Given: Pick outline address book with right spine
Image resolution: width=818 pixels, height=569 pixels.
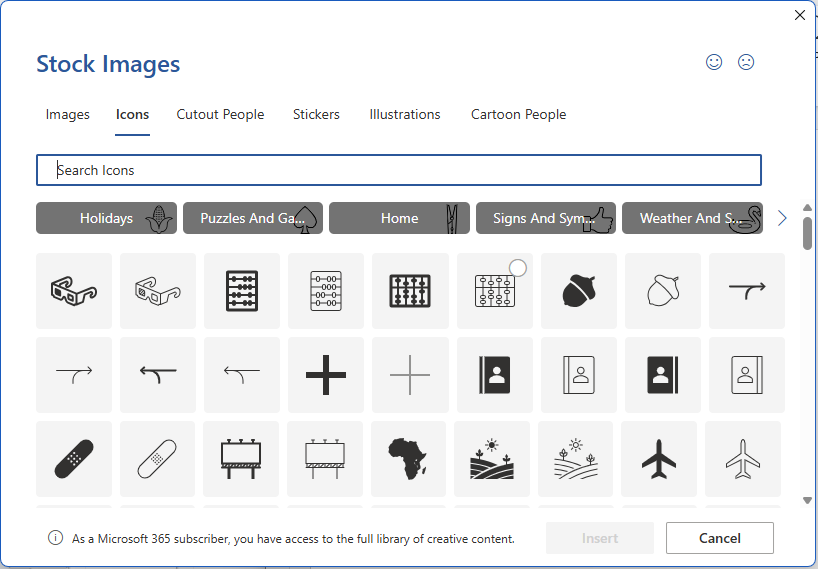Looking at the screenshot, I should pyautogui.click(x=747, y=374).
